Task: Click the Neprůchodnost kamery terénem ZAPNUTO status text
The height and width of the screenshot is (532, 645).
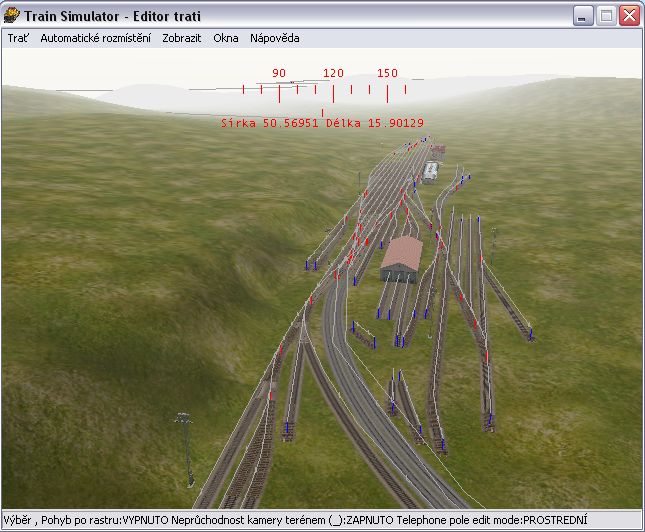Action: (282, 520)
